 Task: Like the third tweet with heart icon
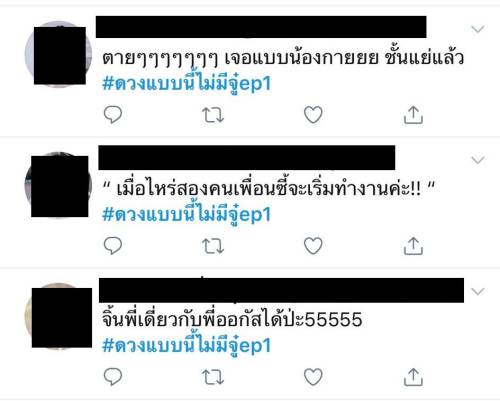(x=313, y=377)
